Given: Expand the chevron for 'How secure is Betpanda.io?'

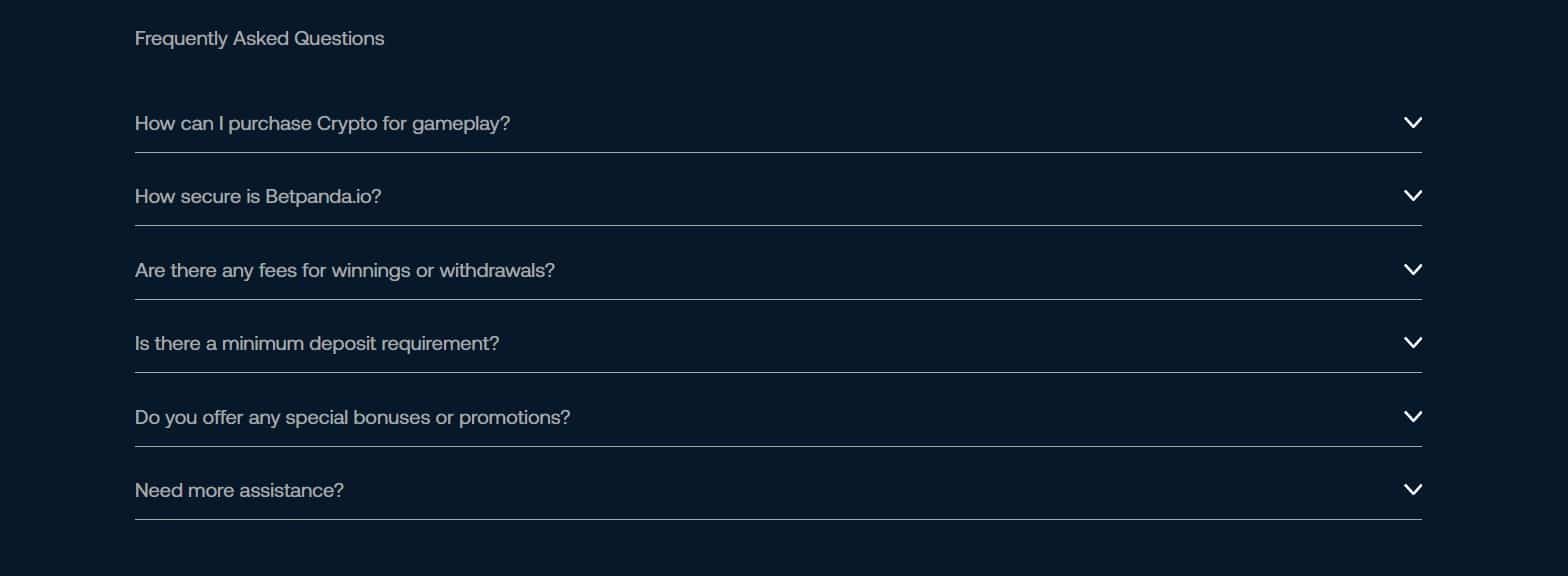Looking at the screenshot, I should (1412, 196).
